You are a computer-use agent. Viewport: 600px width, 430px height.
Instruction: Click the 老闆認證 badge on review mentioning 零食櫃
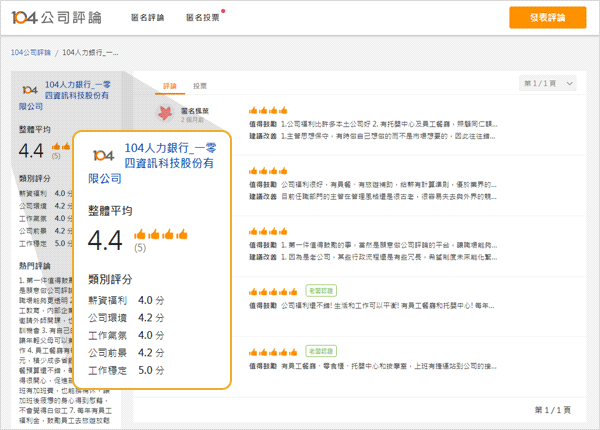(321, 351)
